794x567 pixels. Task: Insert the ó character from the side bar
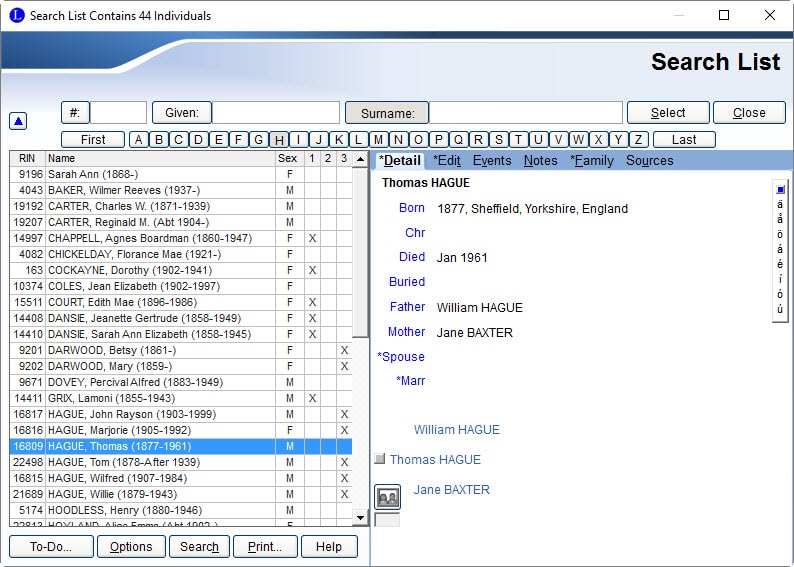pos(780,294)
